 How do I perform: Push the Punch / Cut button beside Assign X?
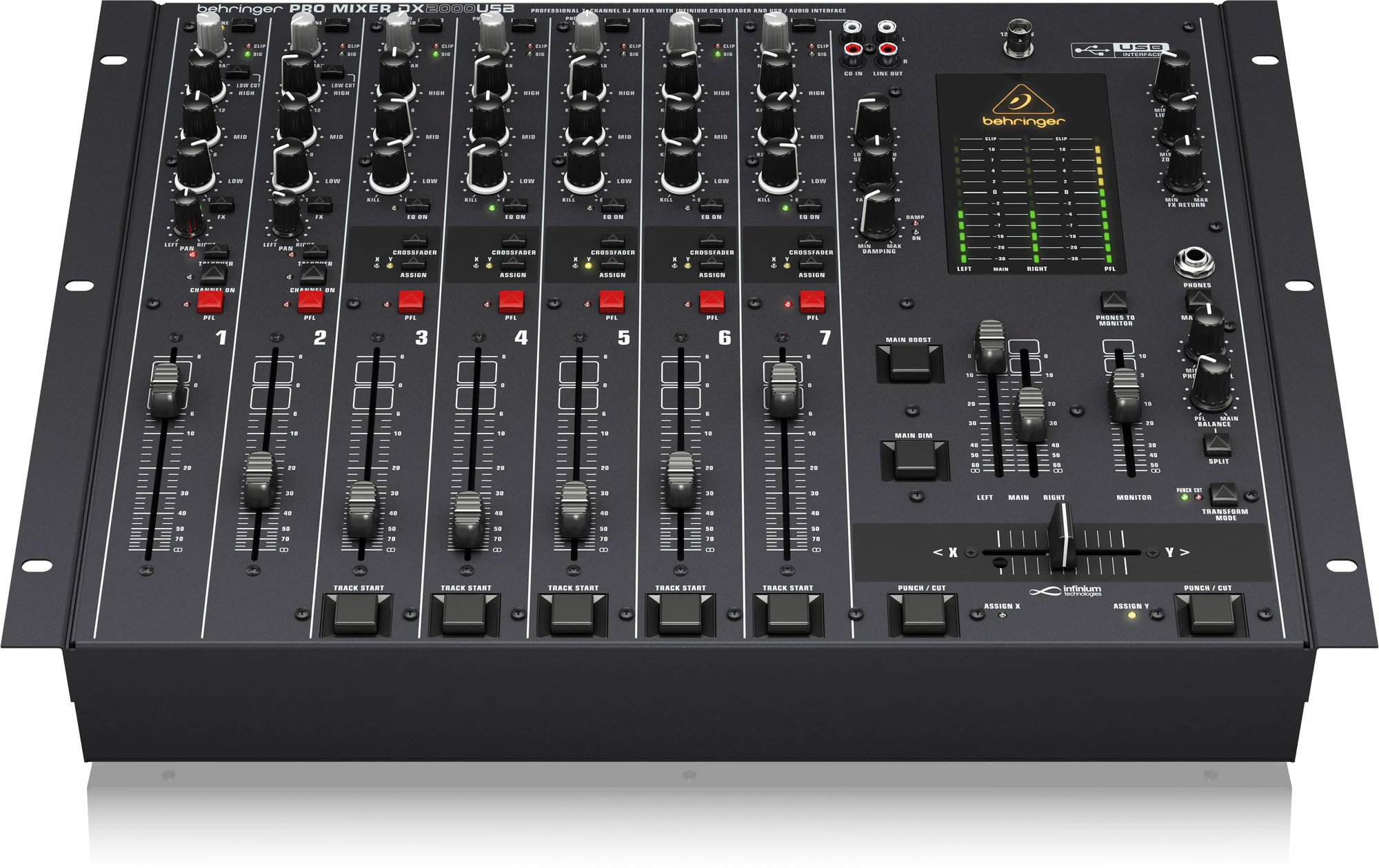coord(923,614)
